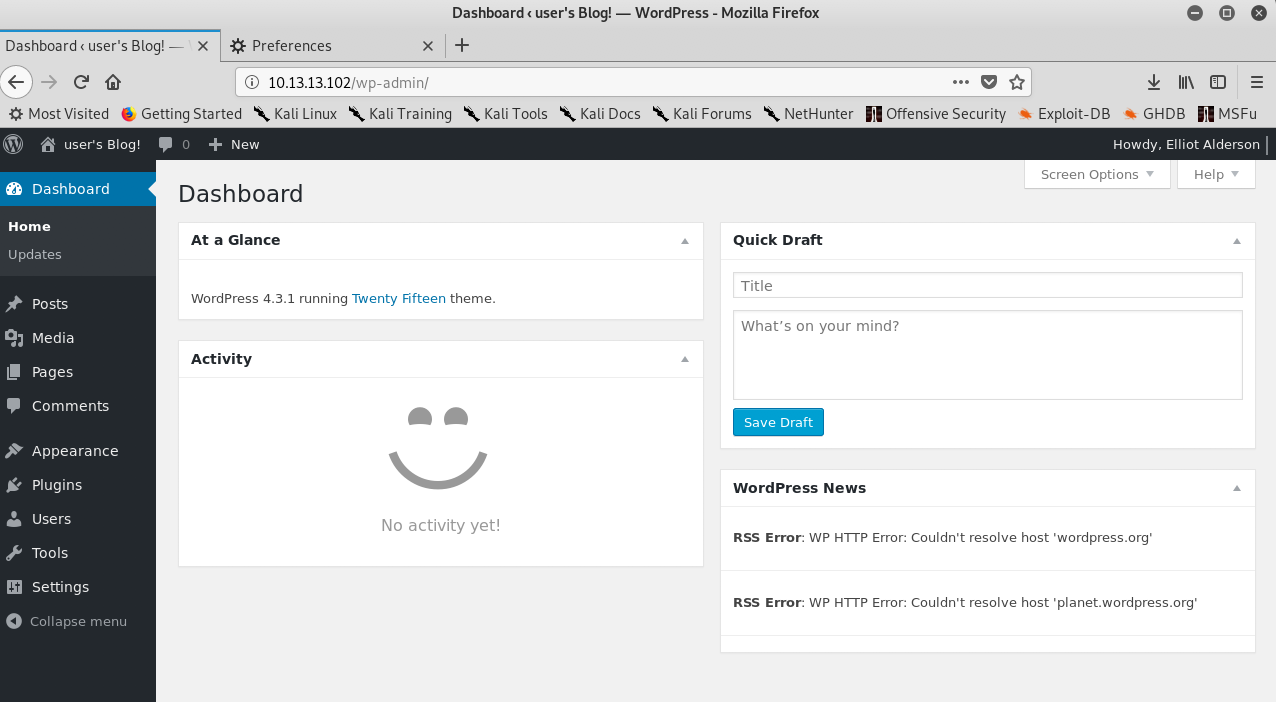1276x702 pixels.
Task: Expand the Screen Options panel
Action: click(x=1097, y=174)
